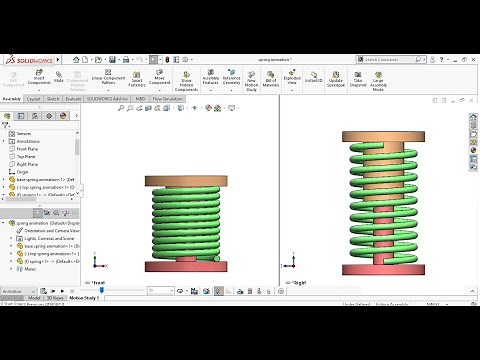Click Update Speedpak

click(336, 79)
